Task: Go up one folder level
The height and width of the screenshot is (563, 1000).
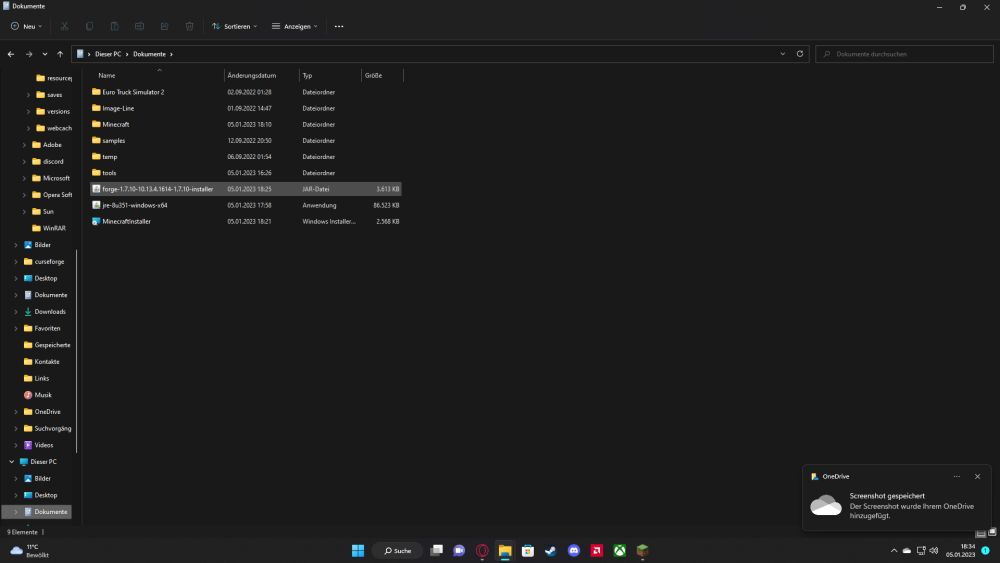Action: [x=60, y=54]
